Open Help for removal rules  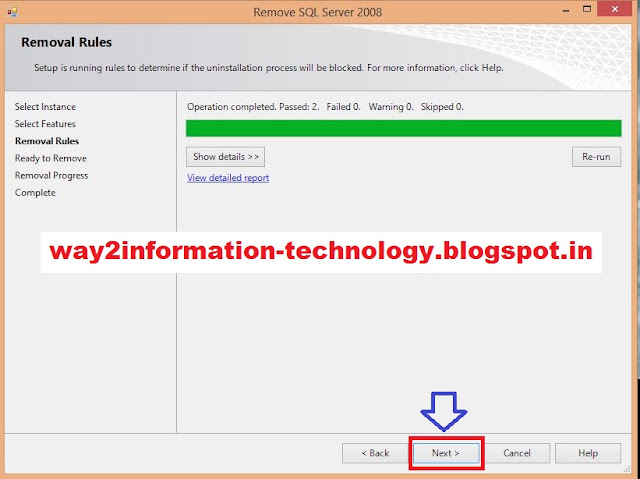[588, 453]
